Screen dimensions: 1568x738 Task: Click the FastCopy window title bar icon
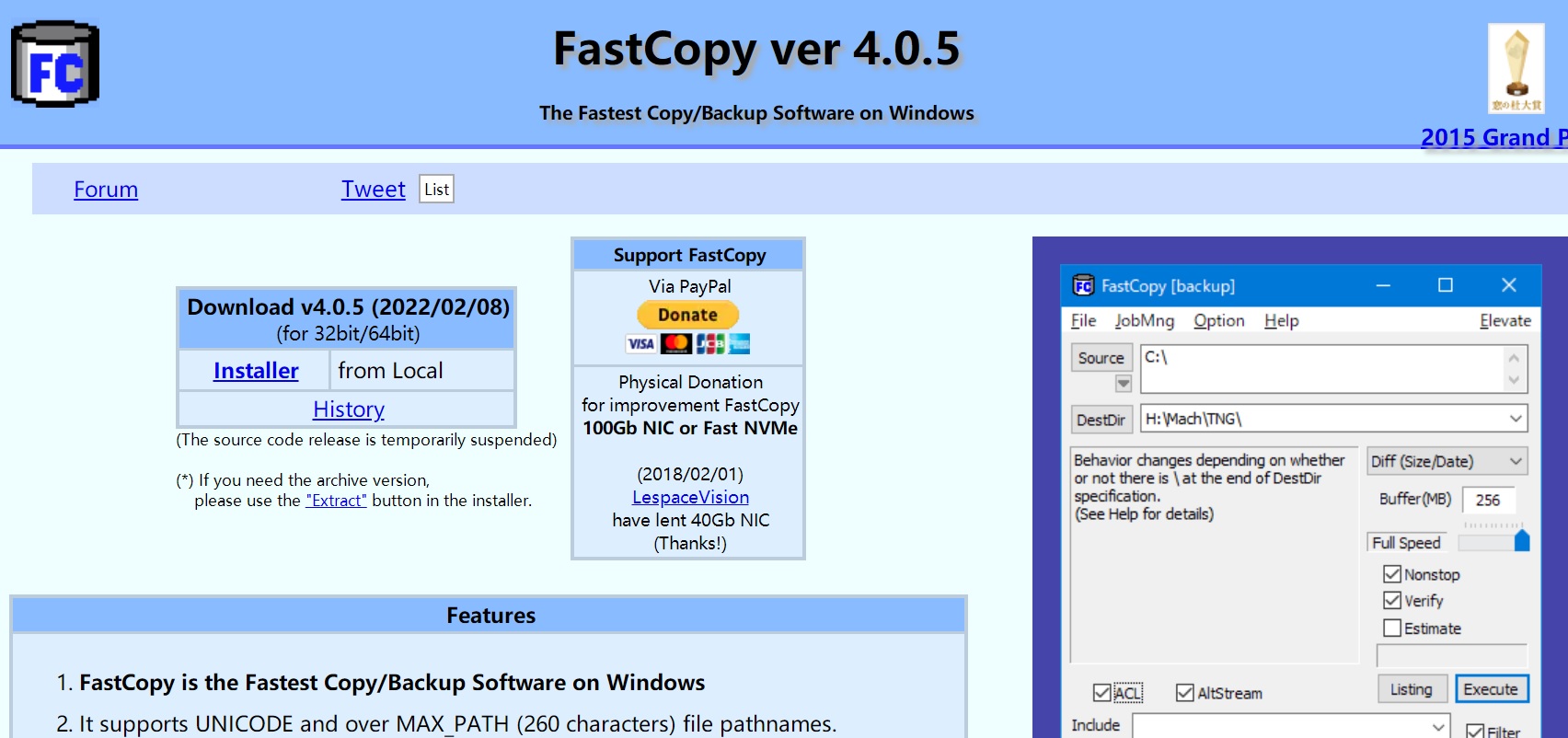(1083, 285)
